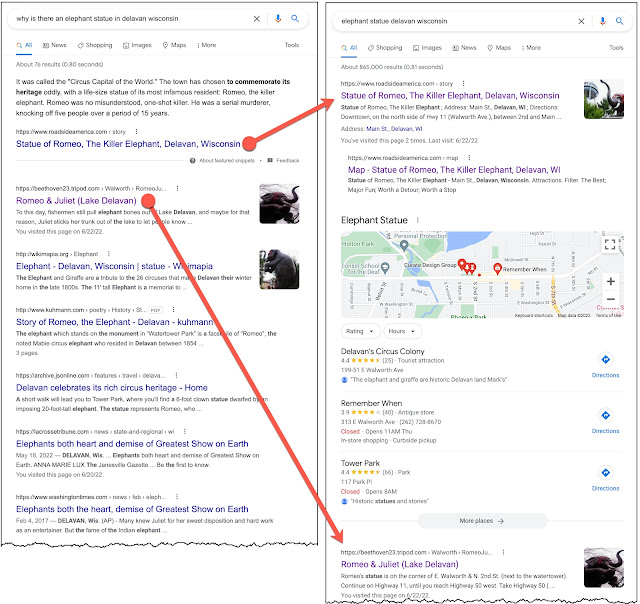
Task: Open three-dot menu beside archive.jsonline.com result
Action: [176, 375]
